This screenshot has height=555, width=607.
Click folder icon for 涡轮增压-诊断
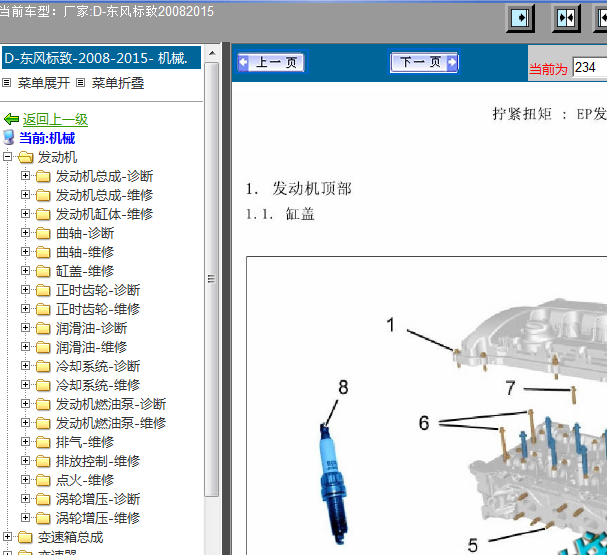pos(43,499)
